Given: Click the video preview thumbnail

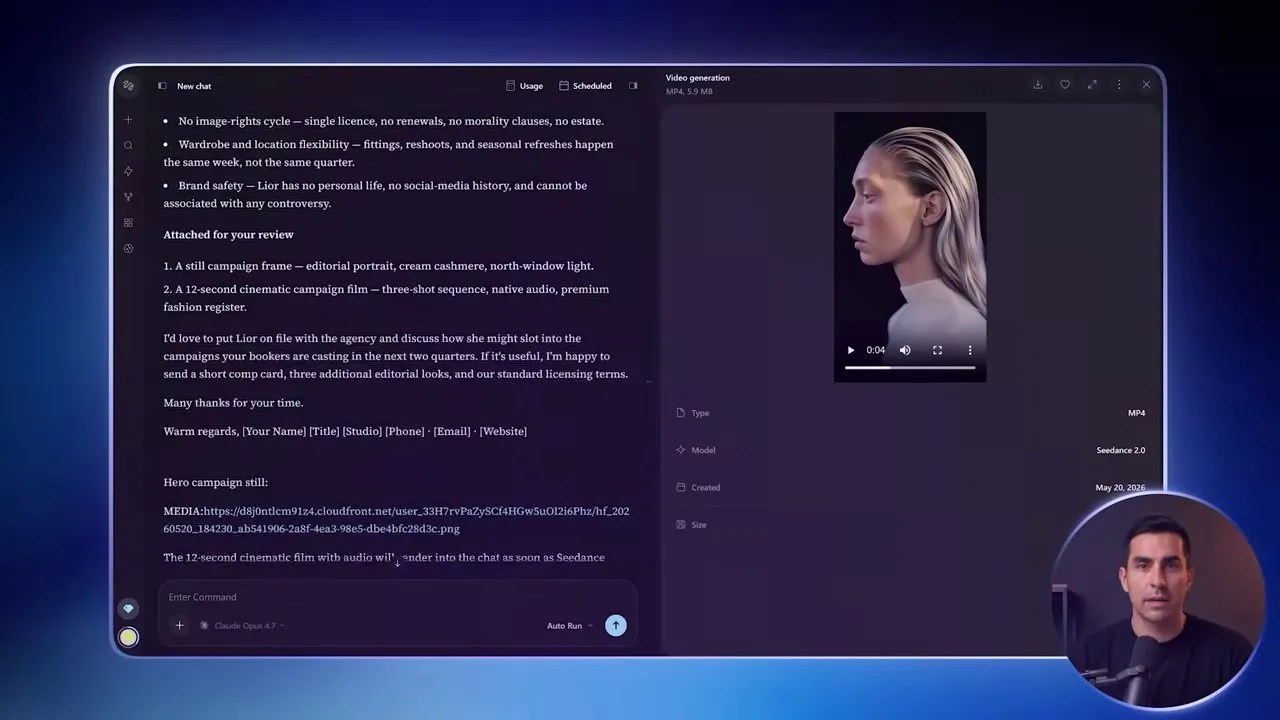Looking at the screenshot, I should [910, 246].
